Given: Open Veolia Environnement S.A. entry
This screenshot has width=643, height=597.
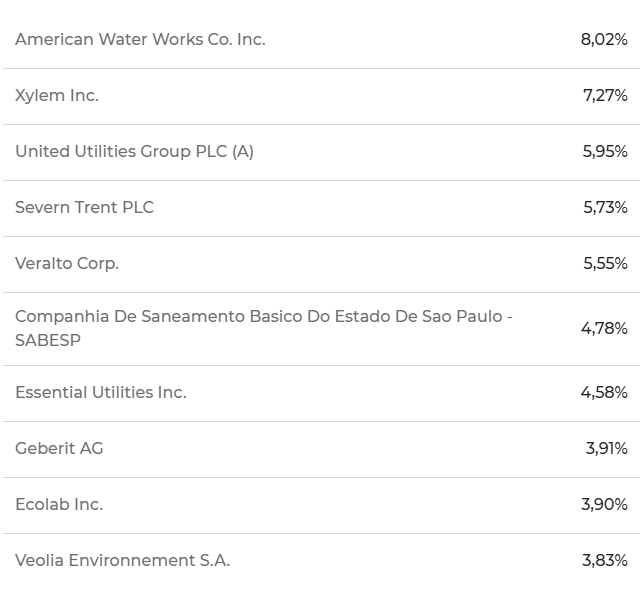Looking at the screenshot, I should tap(123, 561).
